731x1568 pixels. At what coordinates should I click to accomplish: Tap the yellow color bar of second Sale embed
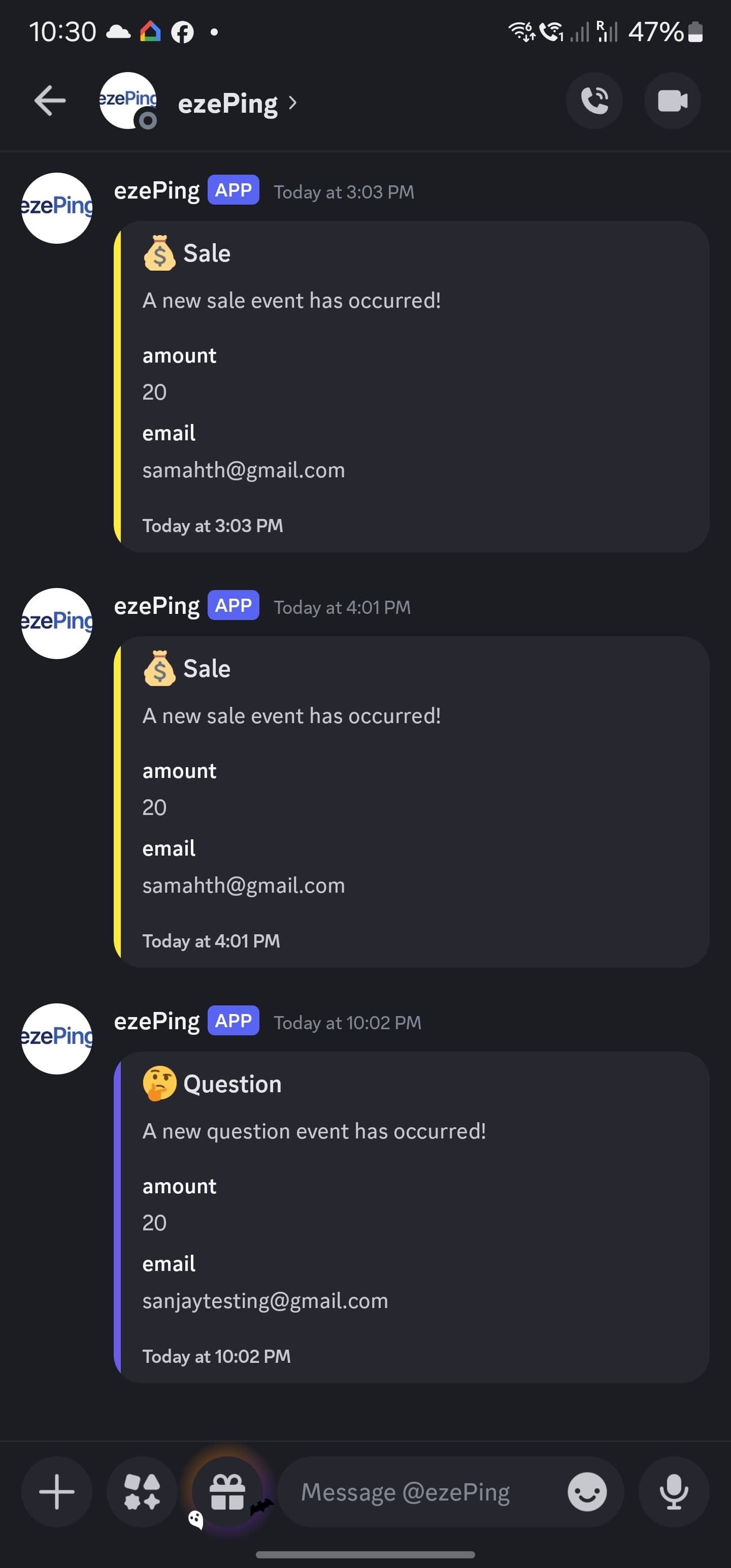[x=117, y=802]
